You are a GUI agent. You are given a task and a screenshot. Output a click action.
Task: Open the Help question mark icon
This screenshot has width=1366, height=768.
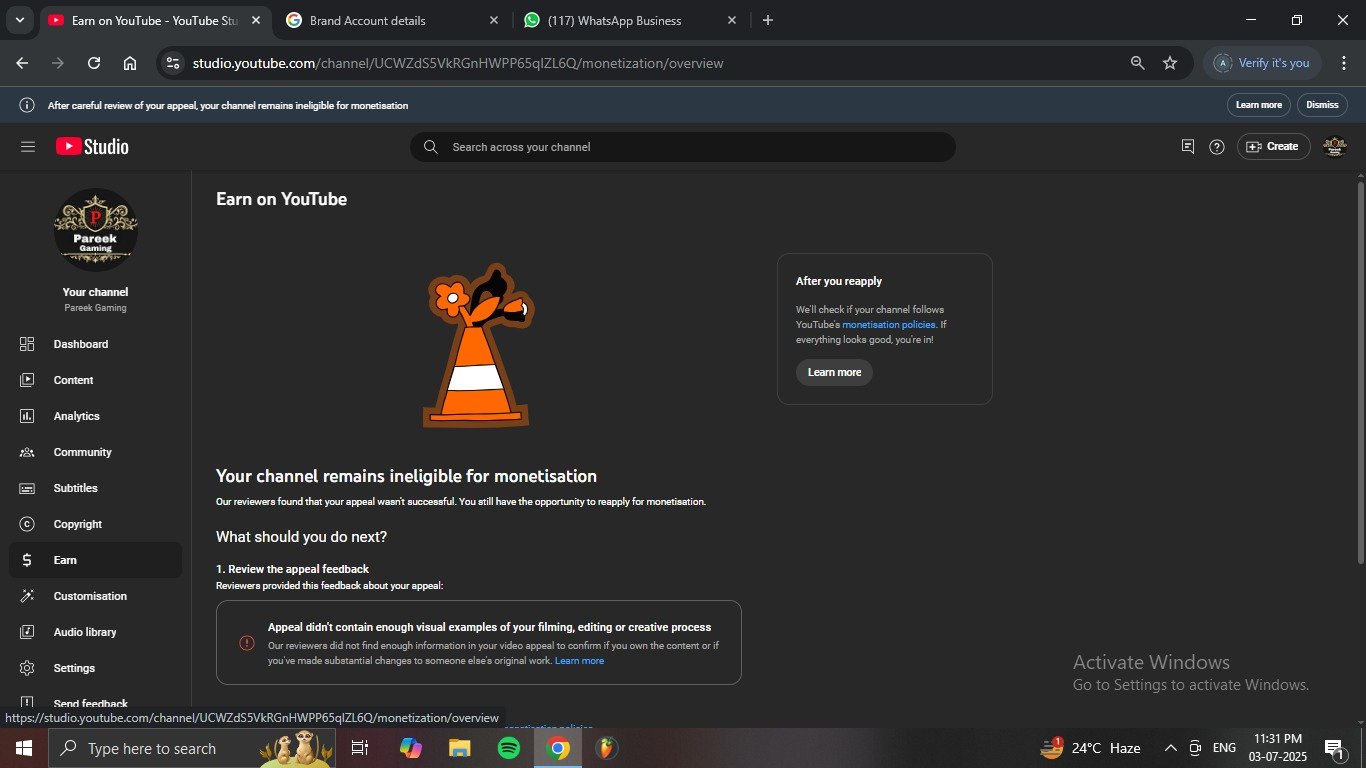point(1217,147)
